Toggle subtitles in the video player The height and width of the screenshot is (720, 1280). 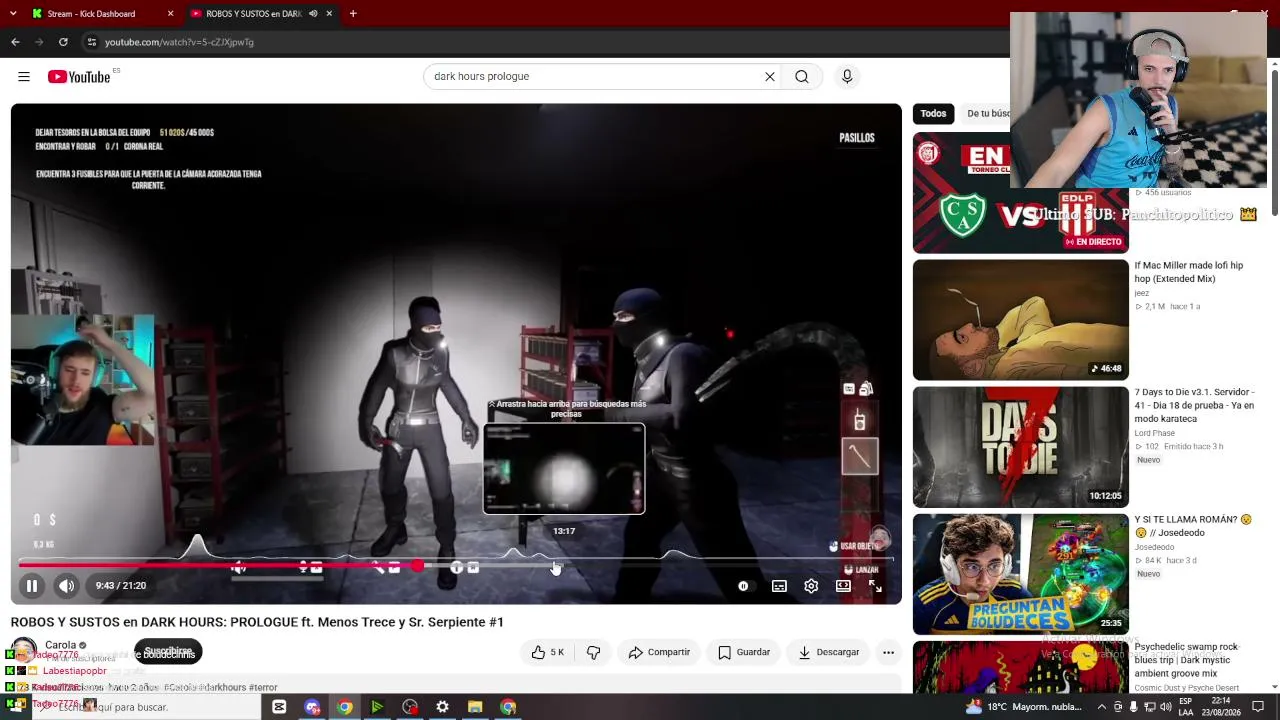click(779, 586)
